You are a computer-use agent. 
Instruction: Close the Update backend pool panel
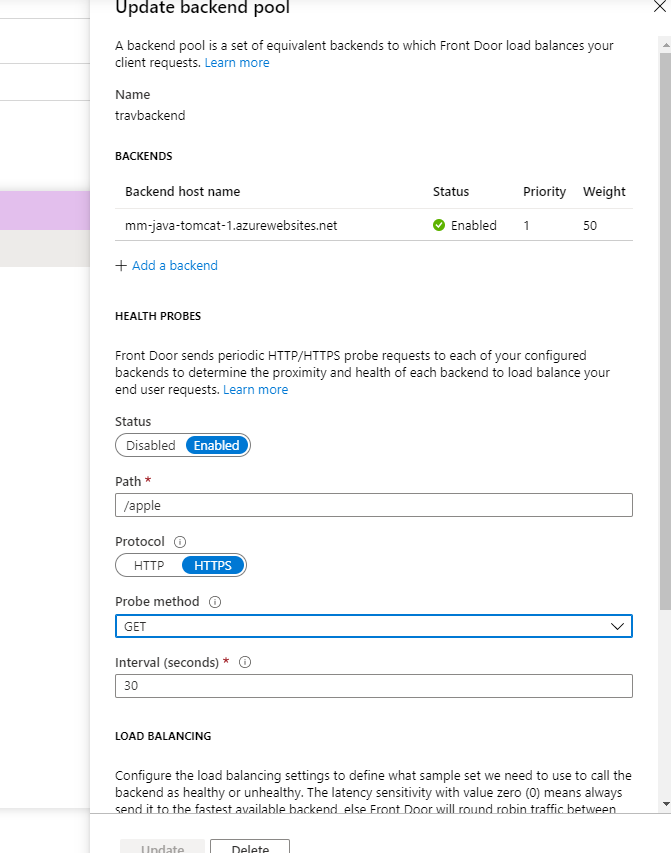tap(658, 8)
